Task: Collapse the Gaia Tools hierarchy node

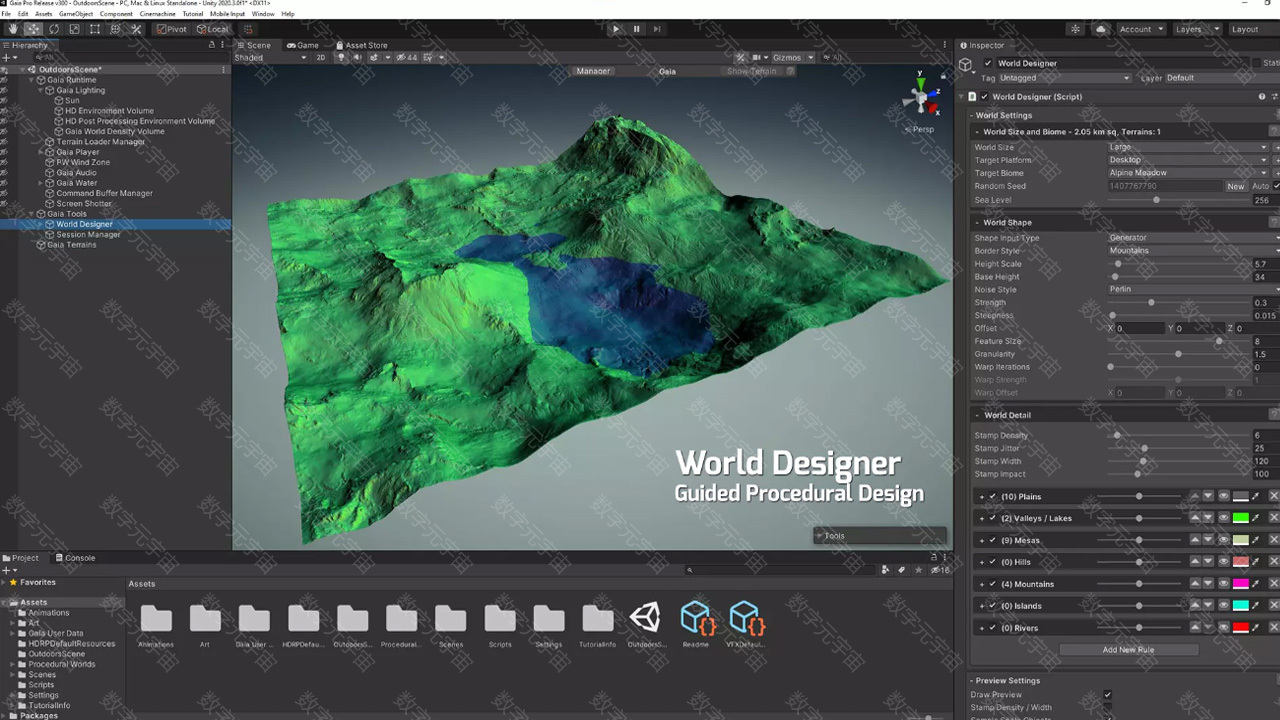Action: 32,214
